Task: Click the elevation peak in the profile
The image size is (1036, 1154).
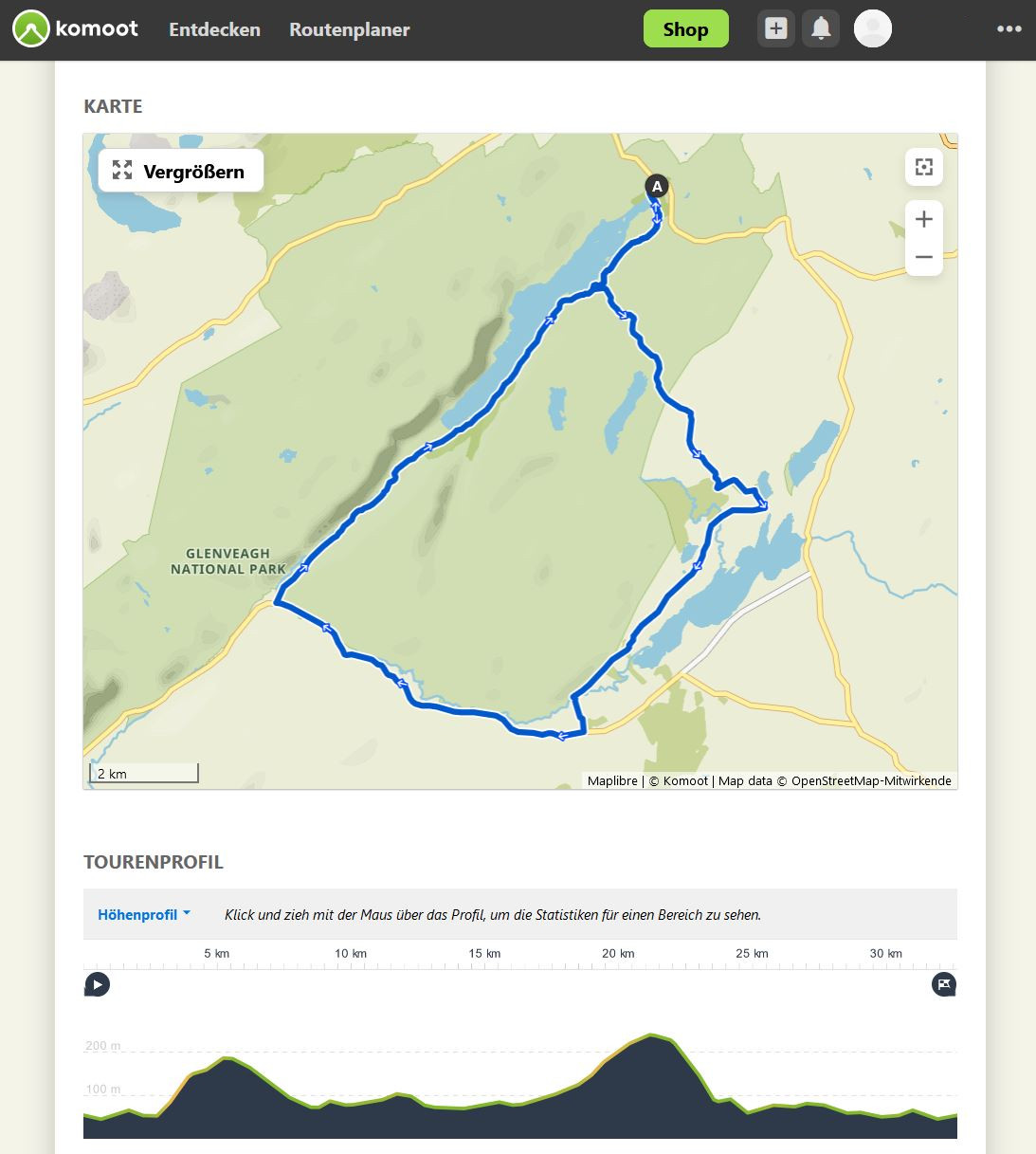Action: [652, 1035]
